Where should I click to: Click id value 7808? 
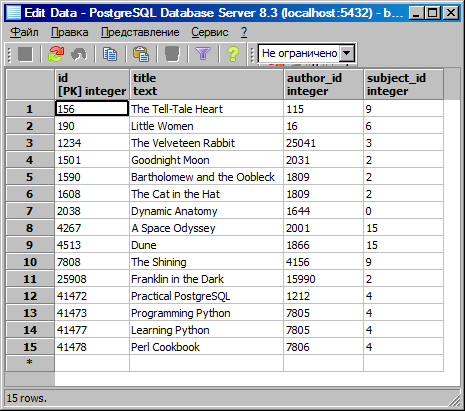click(92, 262)
